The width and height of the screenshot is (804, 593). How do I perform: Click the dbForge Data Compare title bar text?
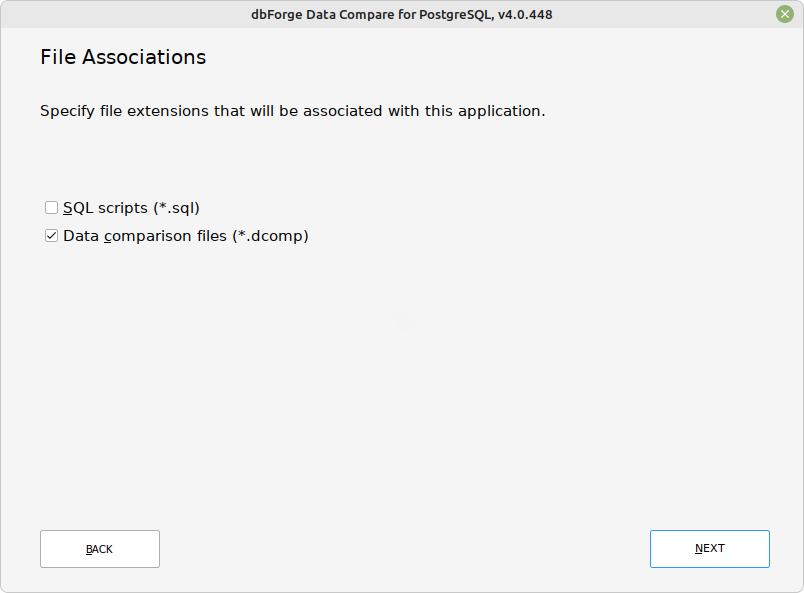click(401, 14)
